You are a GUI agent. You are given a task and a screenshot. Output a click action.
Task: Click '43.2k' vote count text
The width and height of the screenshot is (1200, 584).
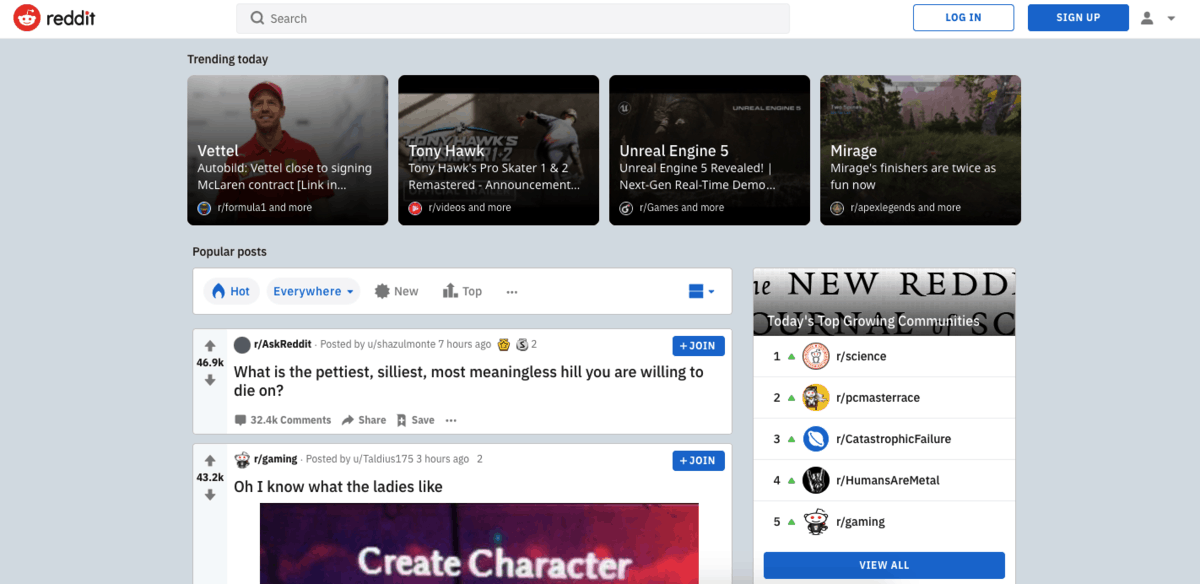click(x=210, y=478)
